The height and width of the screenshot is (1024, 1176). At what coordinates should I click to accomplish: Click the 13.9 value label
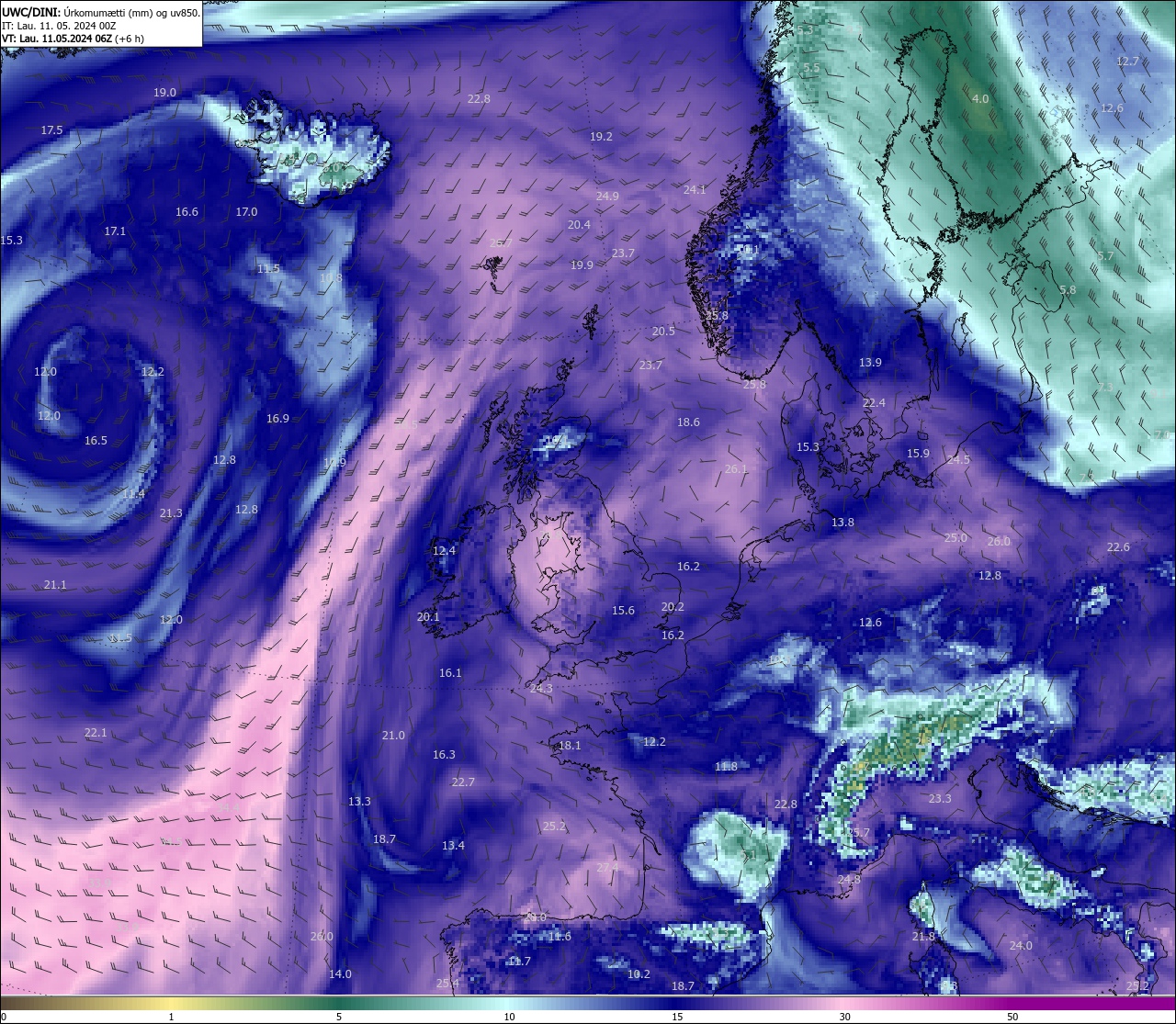click(x=870, y=363)
